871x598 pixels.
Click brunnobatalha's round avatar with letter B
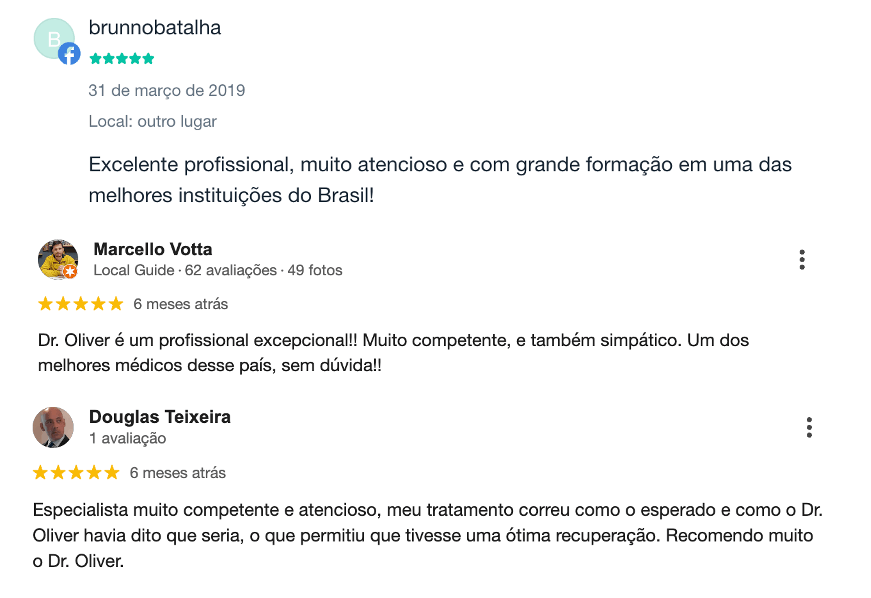(54, 39)
